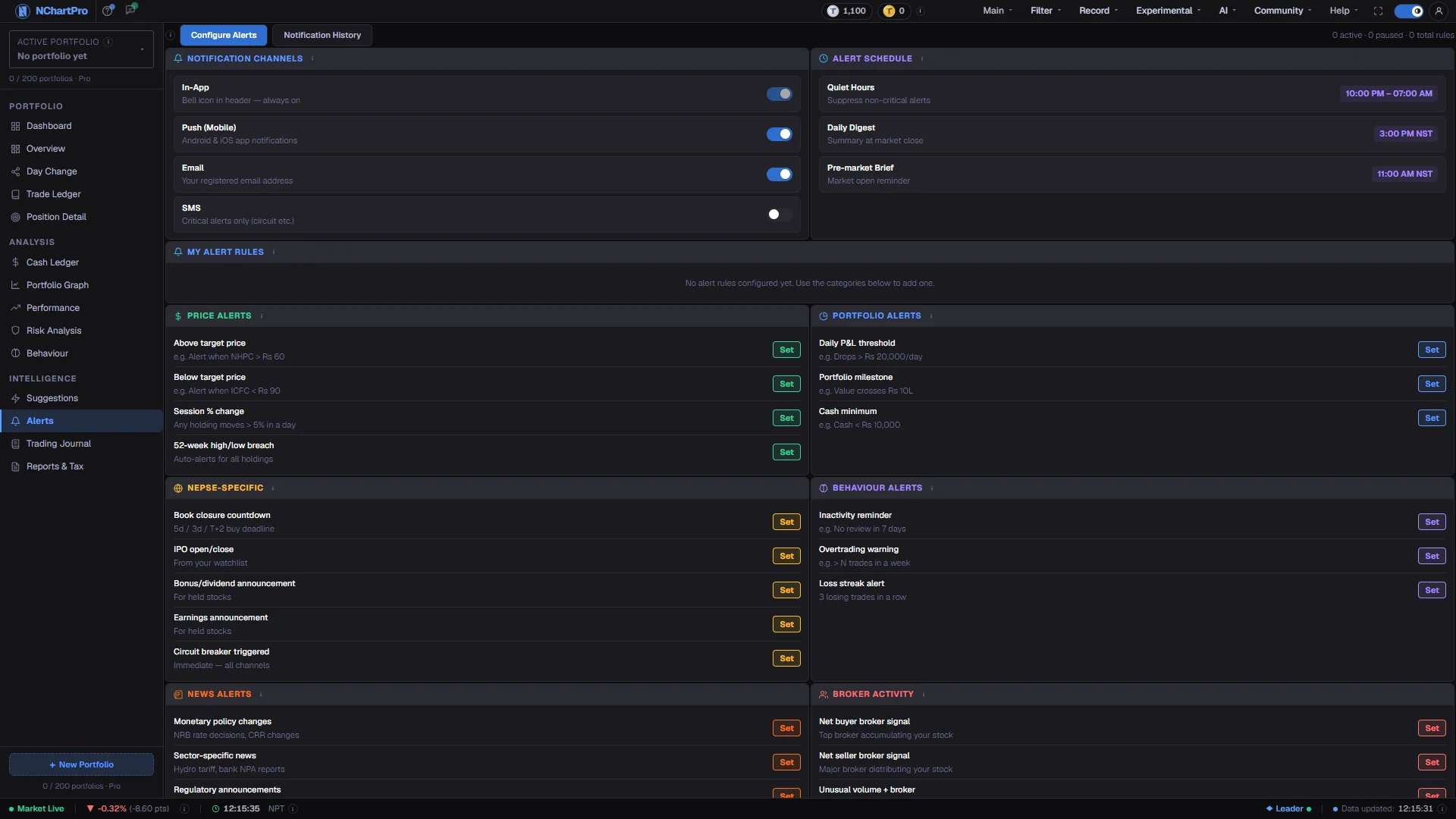This screenshot has height=819, width=1456.
Task: Open the Main dropdown menu
Action: [x=997, y=11]
